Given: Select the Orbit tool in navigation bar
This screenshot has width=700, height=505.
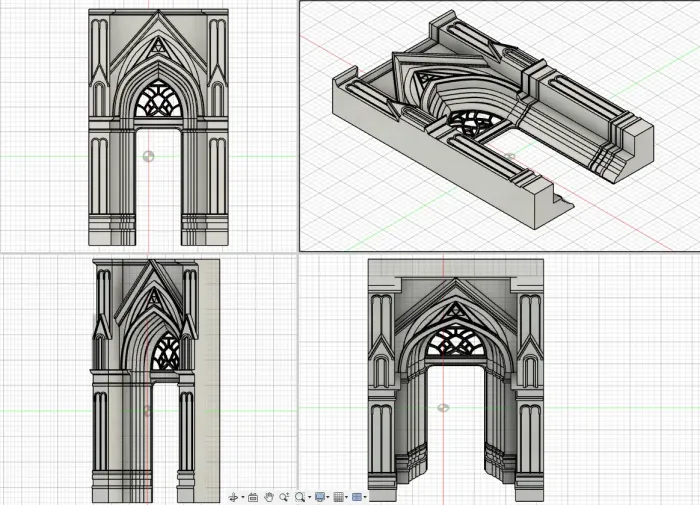Looking at the screenshot, I should pos(233,497).
